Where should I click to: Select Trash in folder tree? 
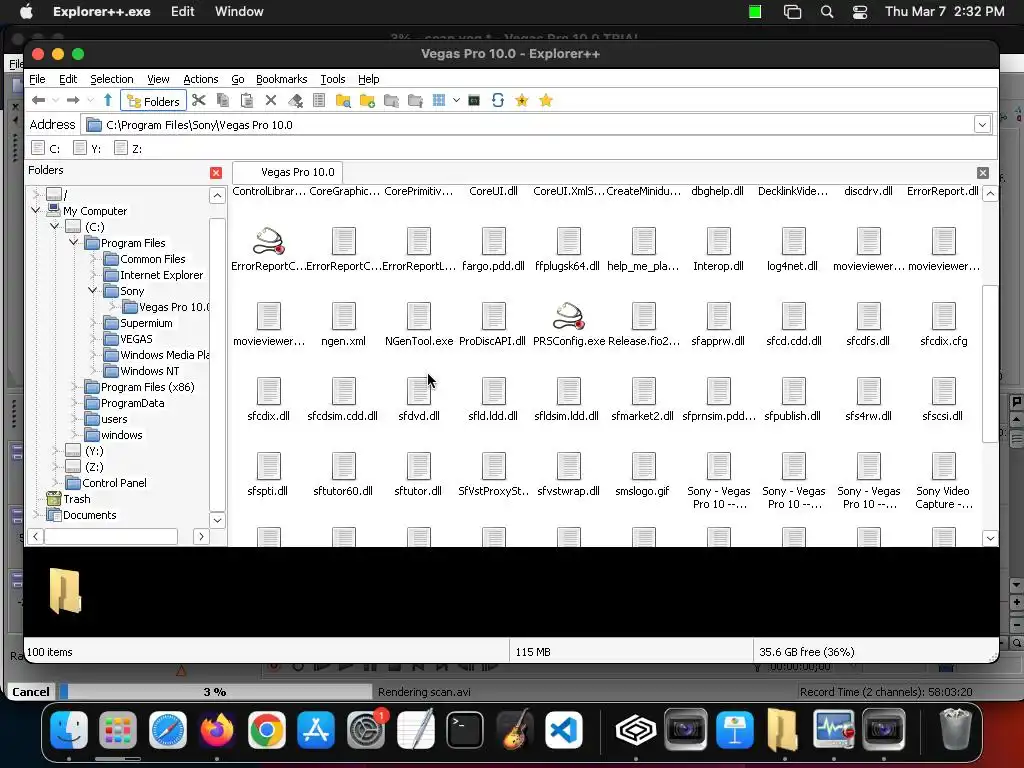click(x=76, y=499)
